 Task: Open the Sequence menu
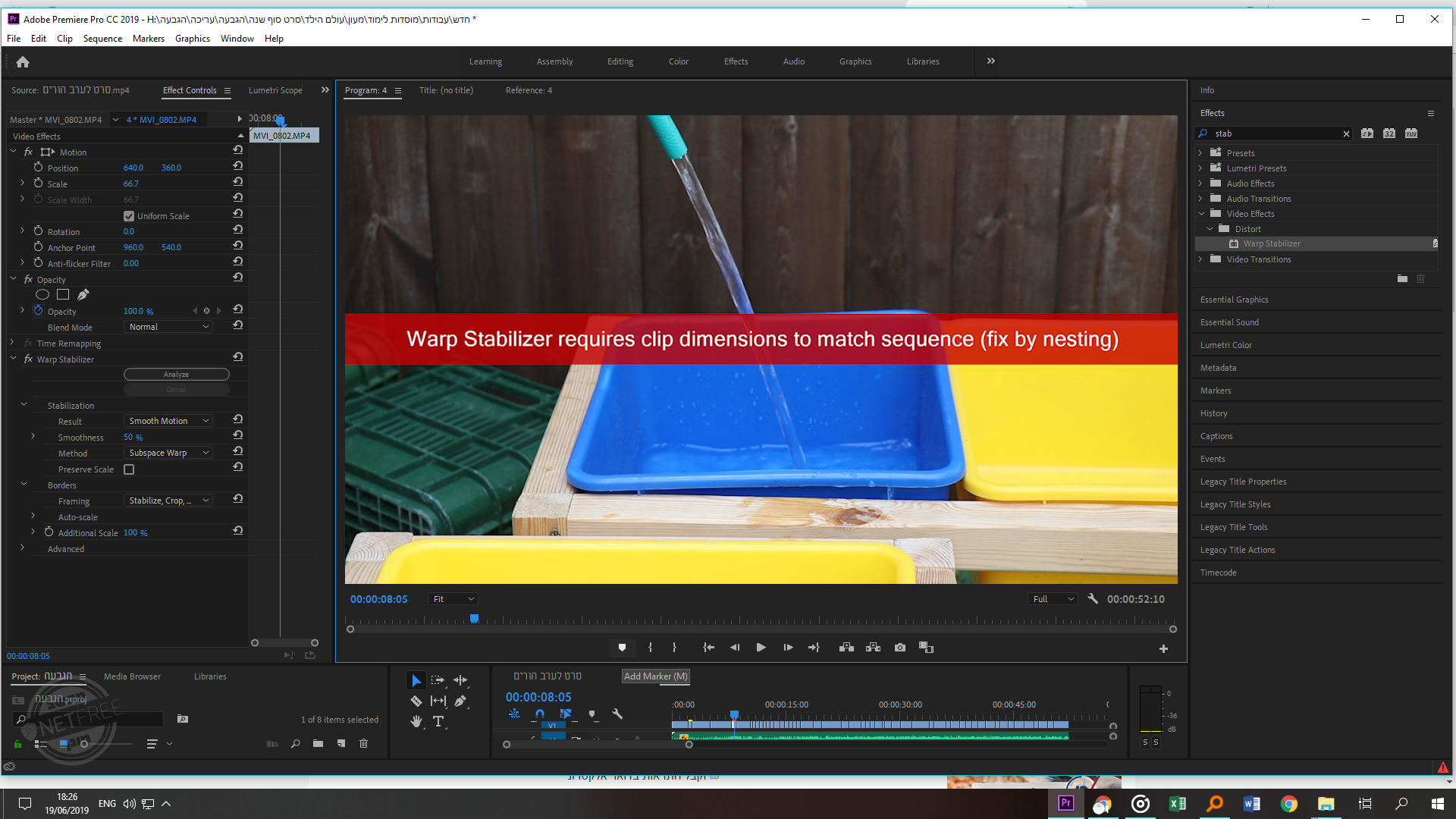[102, 39]
